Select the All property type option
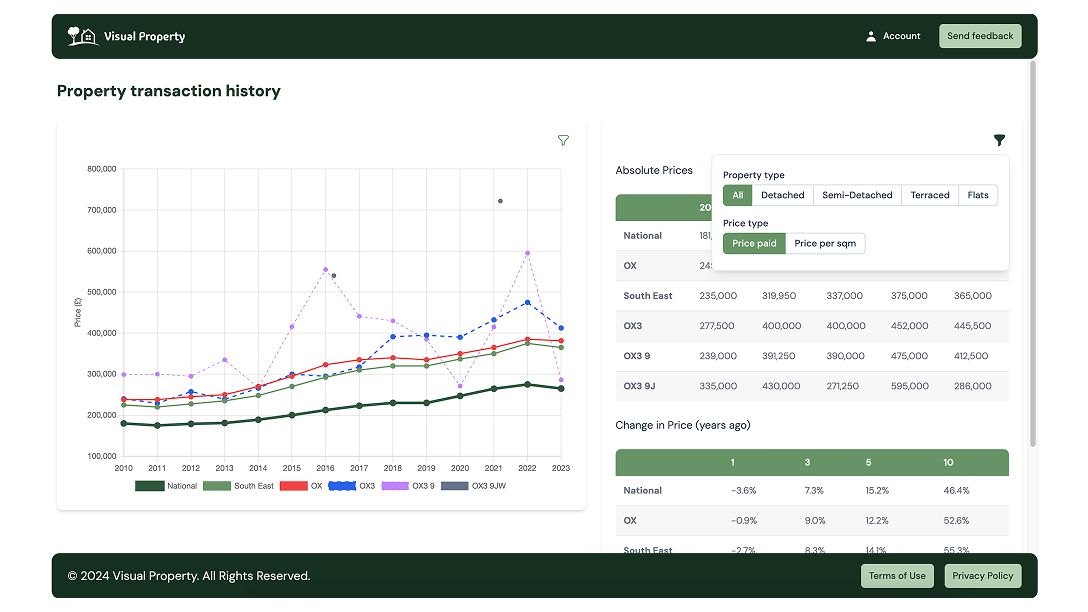 [x=738, y=195]
